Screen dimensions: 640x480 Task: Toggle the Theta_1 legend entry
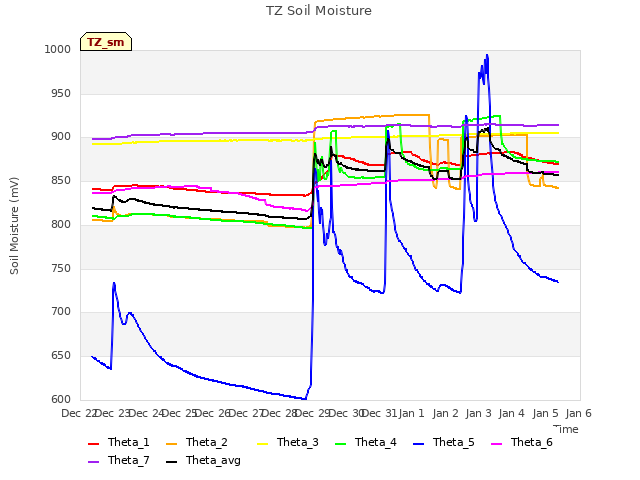click(x=119, y=442)
